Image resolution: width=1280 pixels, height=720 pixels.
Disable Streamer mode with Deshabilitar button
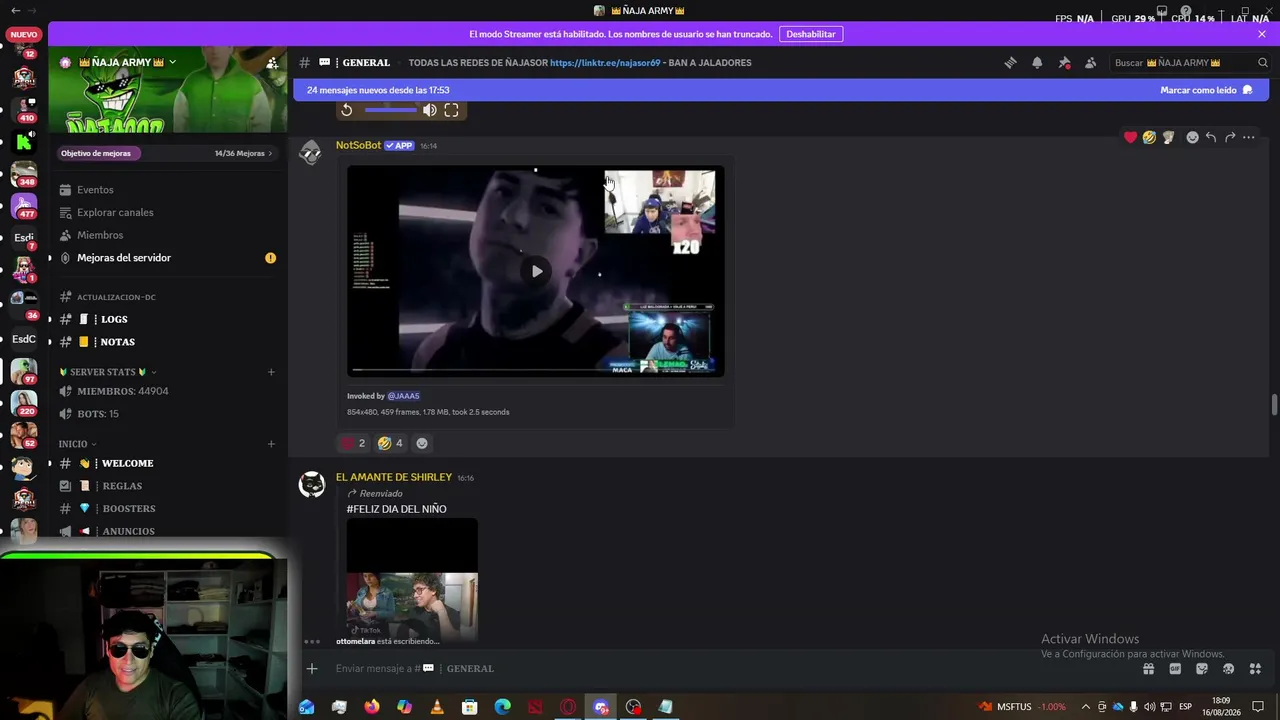tap(810, 34)
